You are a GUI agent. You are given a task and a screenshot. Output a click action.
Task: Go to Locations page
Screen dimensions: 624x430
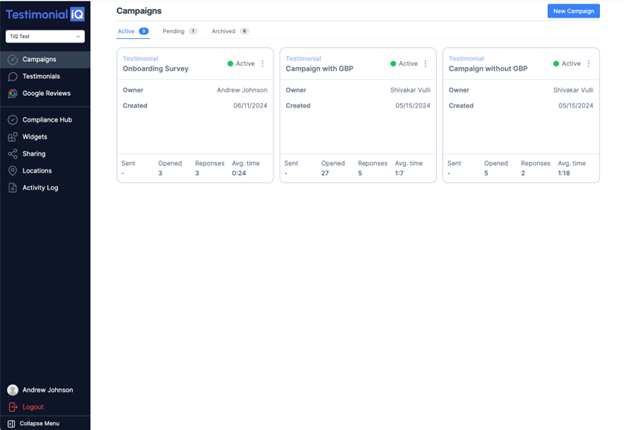45,171
